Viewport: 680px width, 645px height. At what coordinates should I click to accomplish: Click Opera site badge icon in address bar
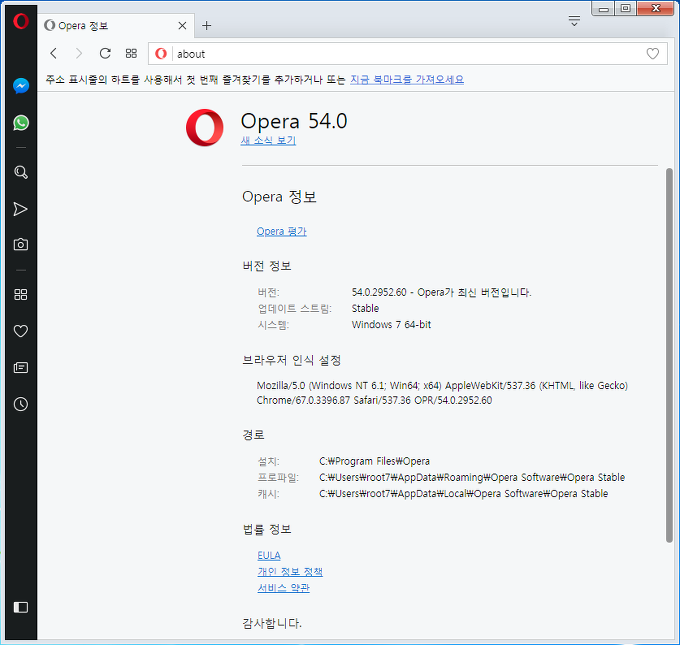161,54
